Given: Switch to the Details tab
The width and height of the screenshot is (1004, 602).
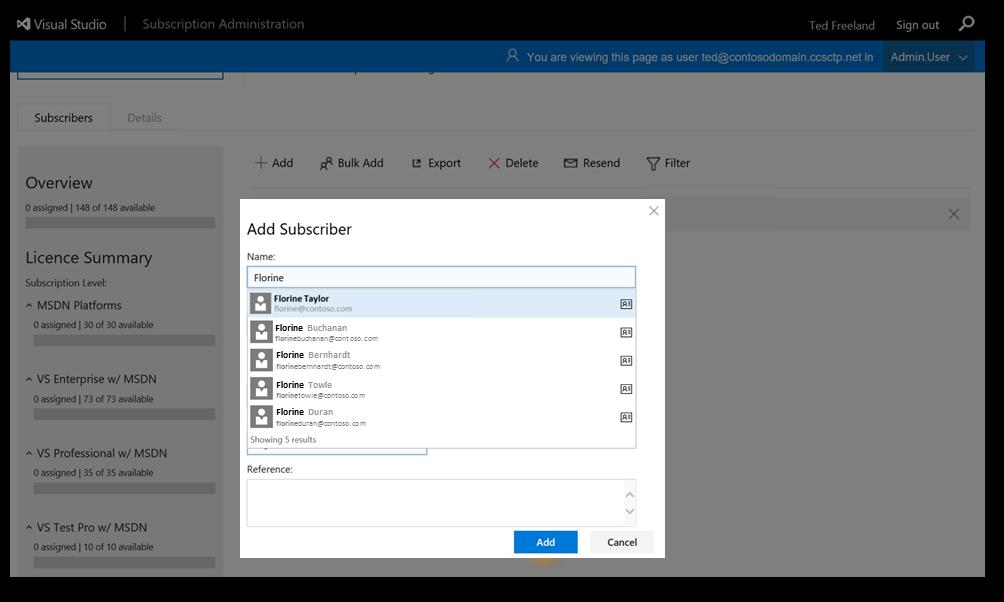Looking at the screenshot, I should point(144,118).
